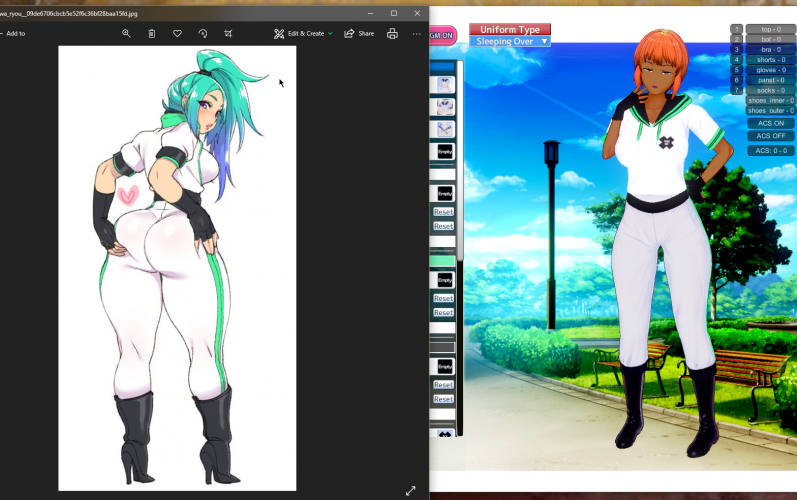The image size is (797, 500).
Task: Print the image using the printer icon
Action: [392, 33]
